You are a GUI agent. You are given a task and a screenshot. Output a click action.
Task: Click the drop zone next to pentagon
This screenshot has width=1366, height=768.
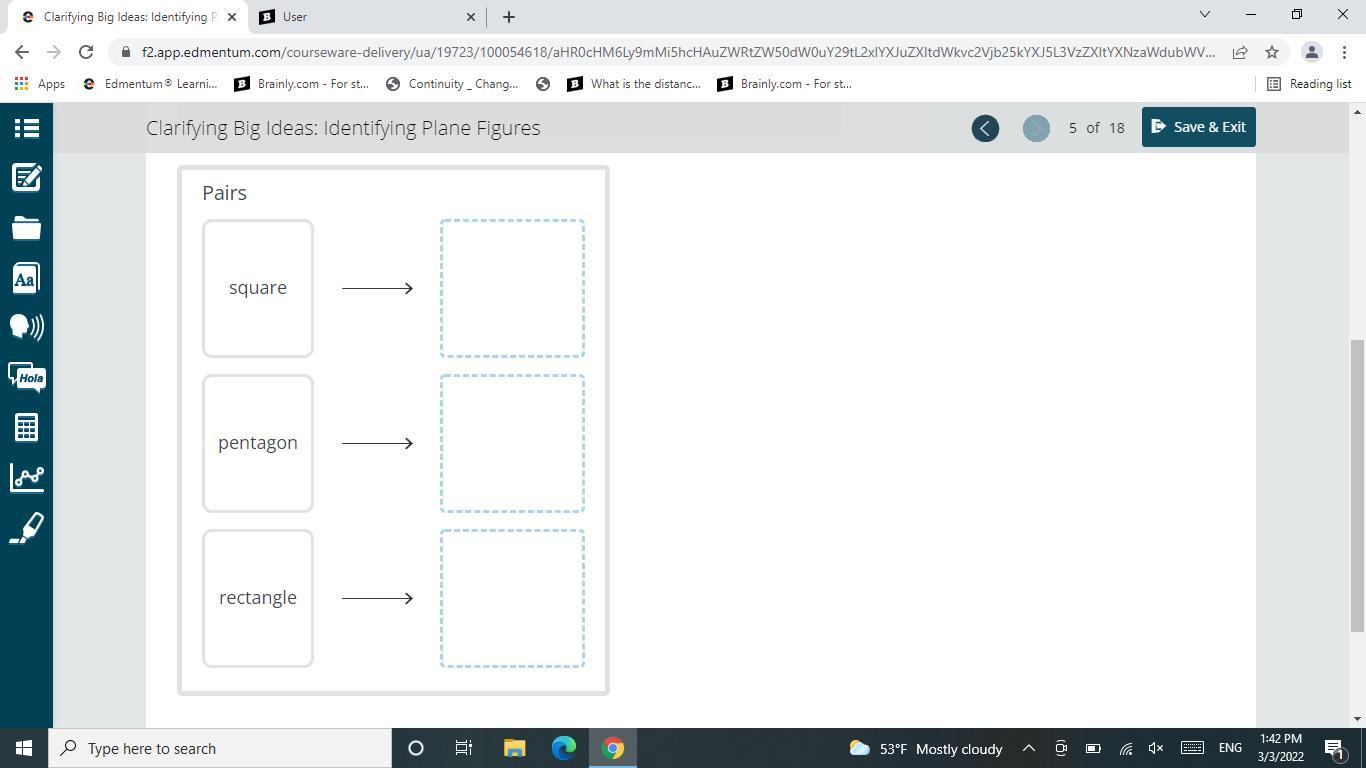coord(512,443)
